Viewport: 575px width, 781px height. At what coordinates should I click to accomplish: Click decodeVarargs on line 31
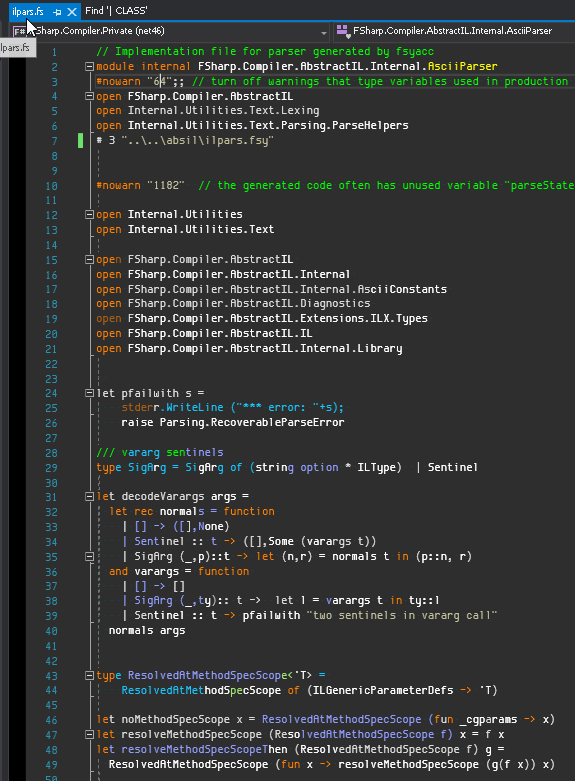(162, 497)
